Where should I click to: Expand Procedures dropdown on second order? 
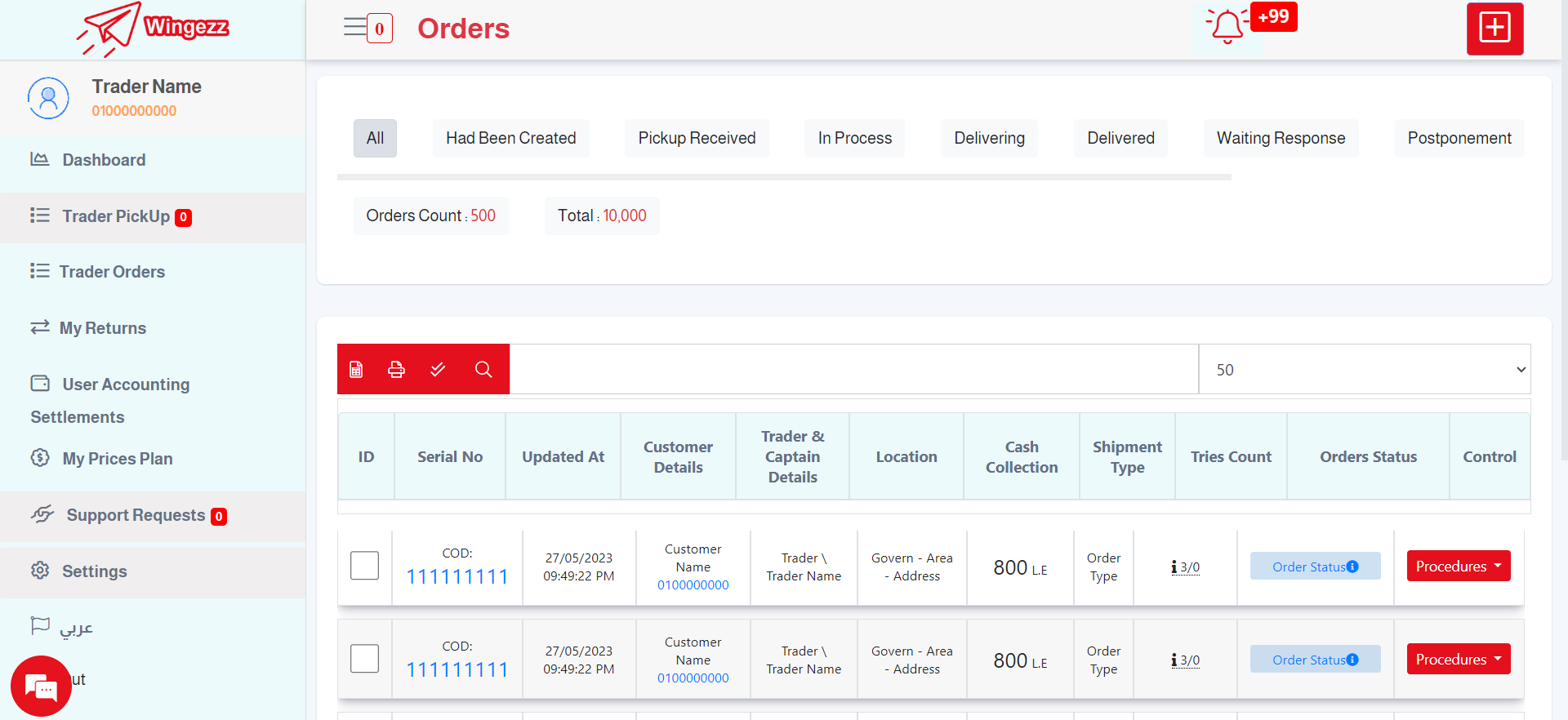click(1458, 660)
